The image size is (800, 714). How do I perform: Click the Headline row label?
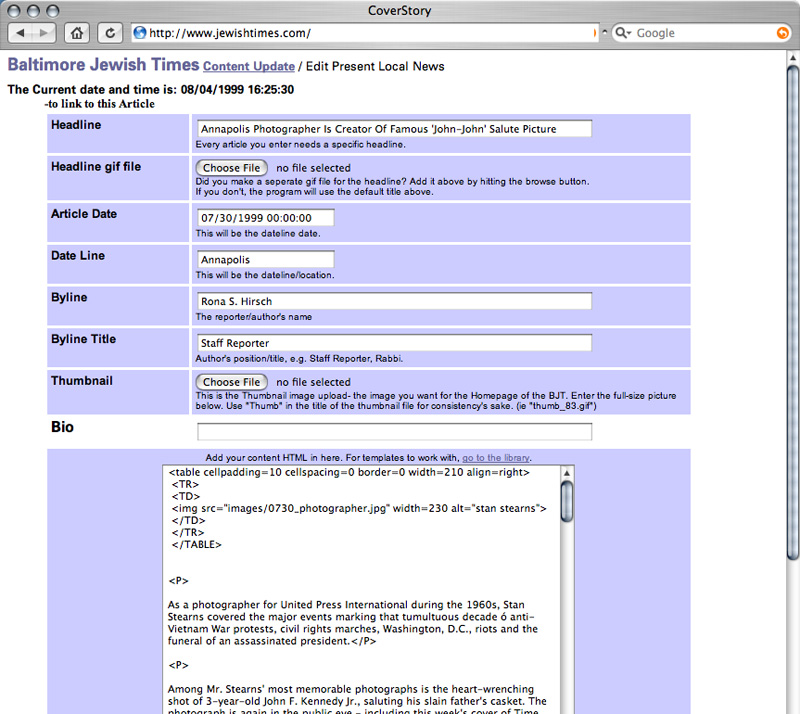[76, 125]
